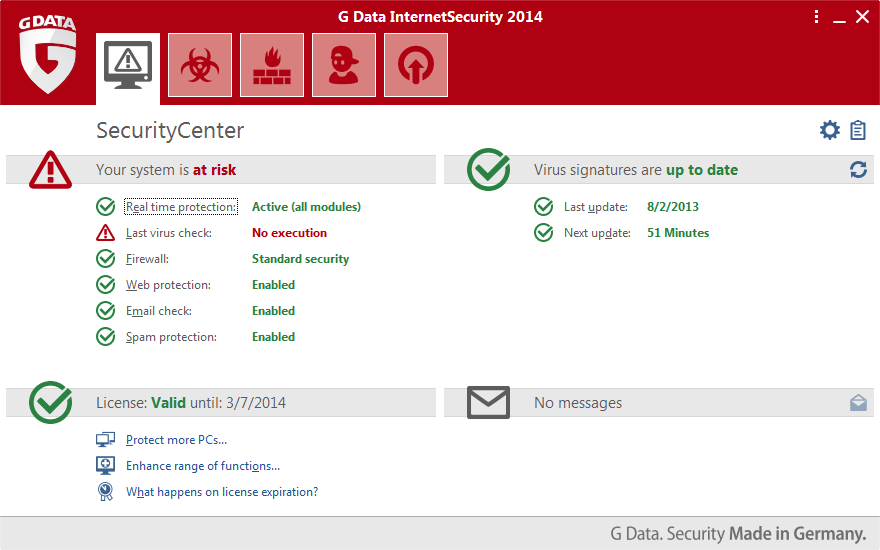Click the three-dot menu in title bar
Viewport: 880px width, 550px height.
tap(816, 17)
